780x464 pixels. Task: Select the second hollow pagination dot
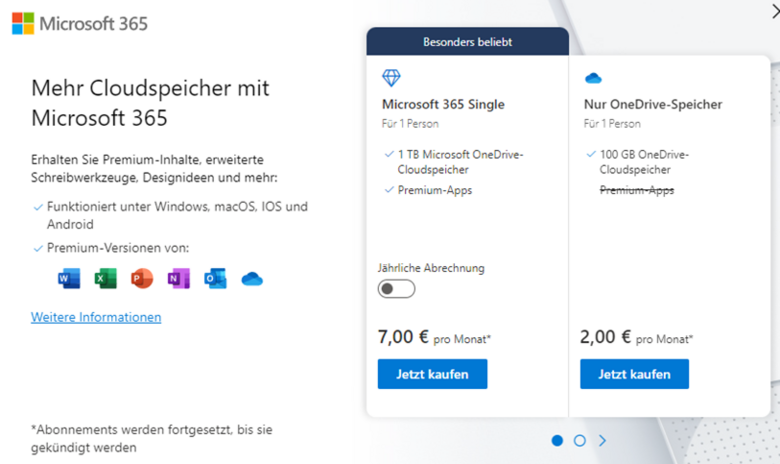[x=580, y=441]
